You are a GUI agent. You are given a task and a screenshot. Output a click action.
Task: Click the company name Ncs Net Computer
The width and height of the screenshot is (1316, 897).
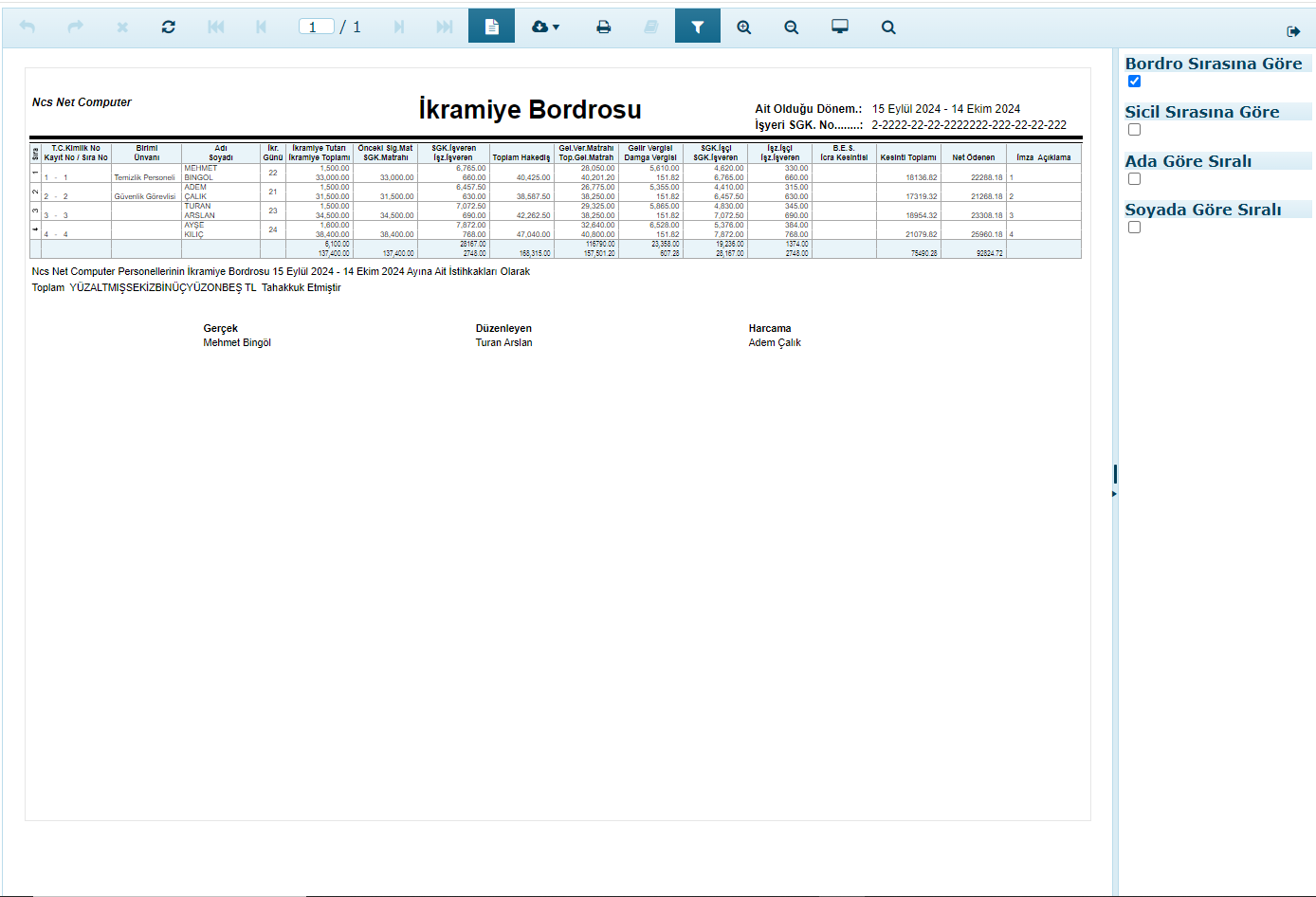point(82,102)
